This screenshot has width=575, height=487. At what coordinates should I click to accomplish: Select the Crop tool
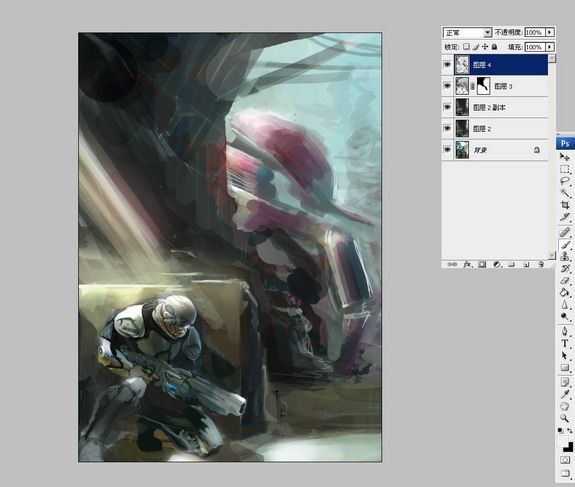(x=565, y=205)
